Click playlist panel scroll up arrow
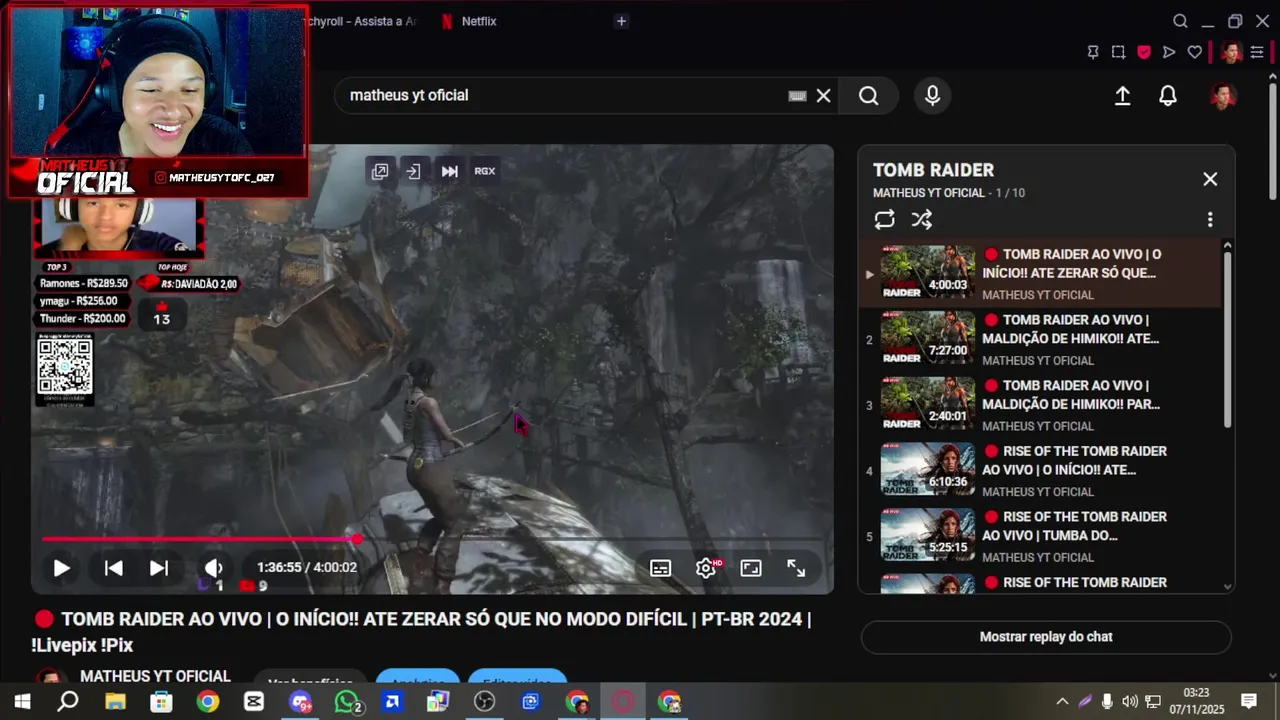 (x=1227, y=246)
